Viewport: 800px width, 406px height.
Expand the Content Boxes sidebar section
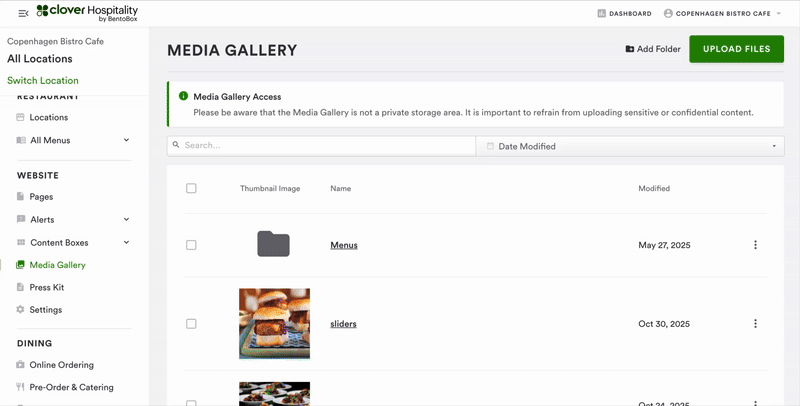coord(126,242)
